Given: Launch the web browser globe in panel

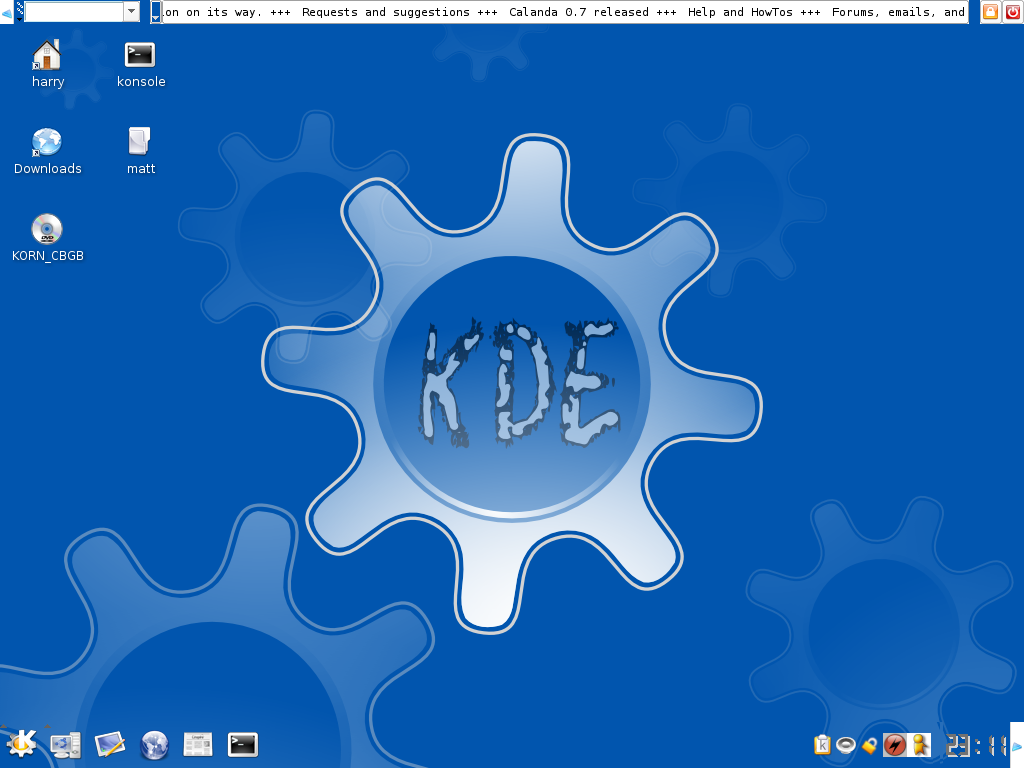Looking at the screenshot, I should click(154, 745).
